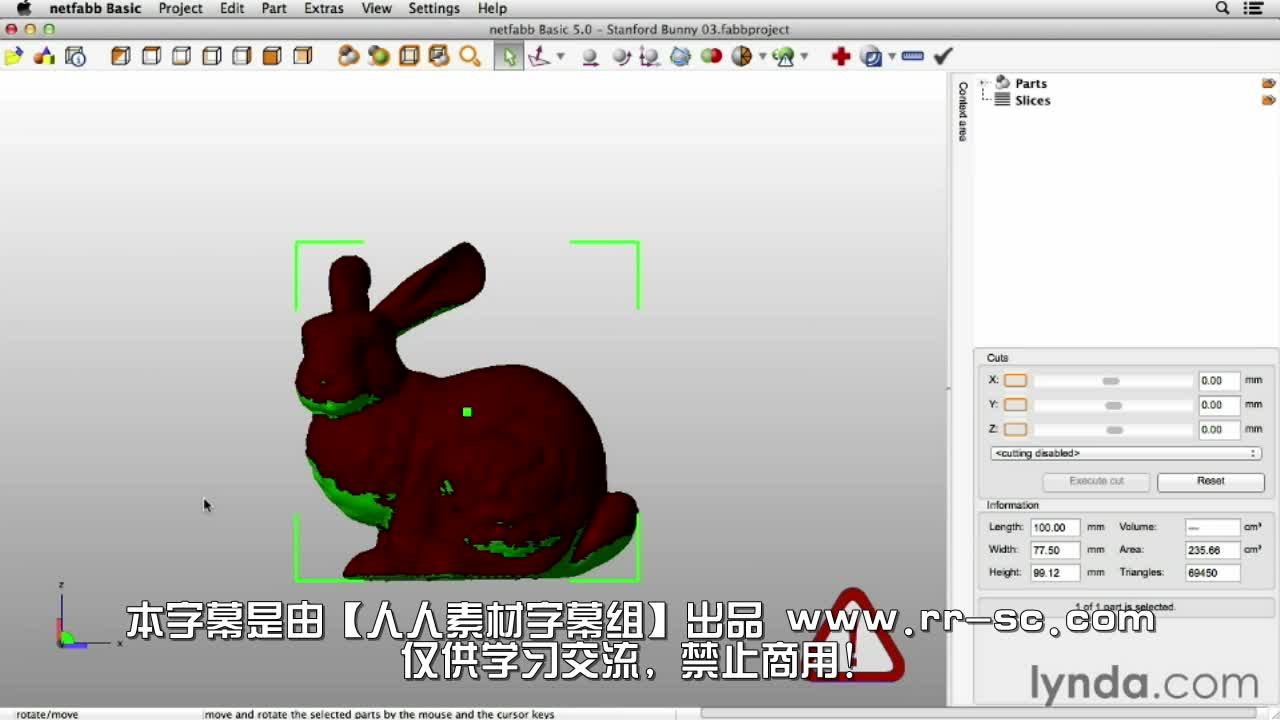The width and height of the screenshot is (1280, 720).
Task: Click the orange icon beside Parts row
Action: 1268,83
